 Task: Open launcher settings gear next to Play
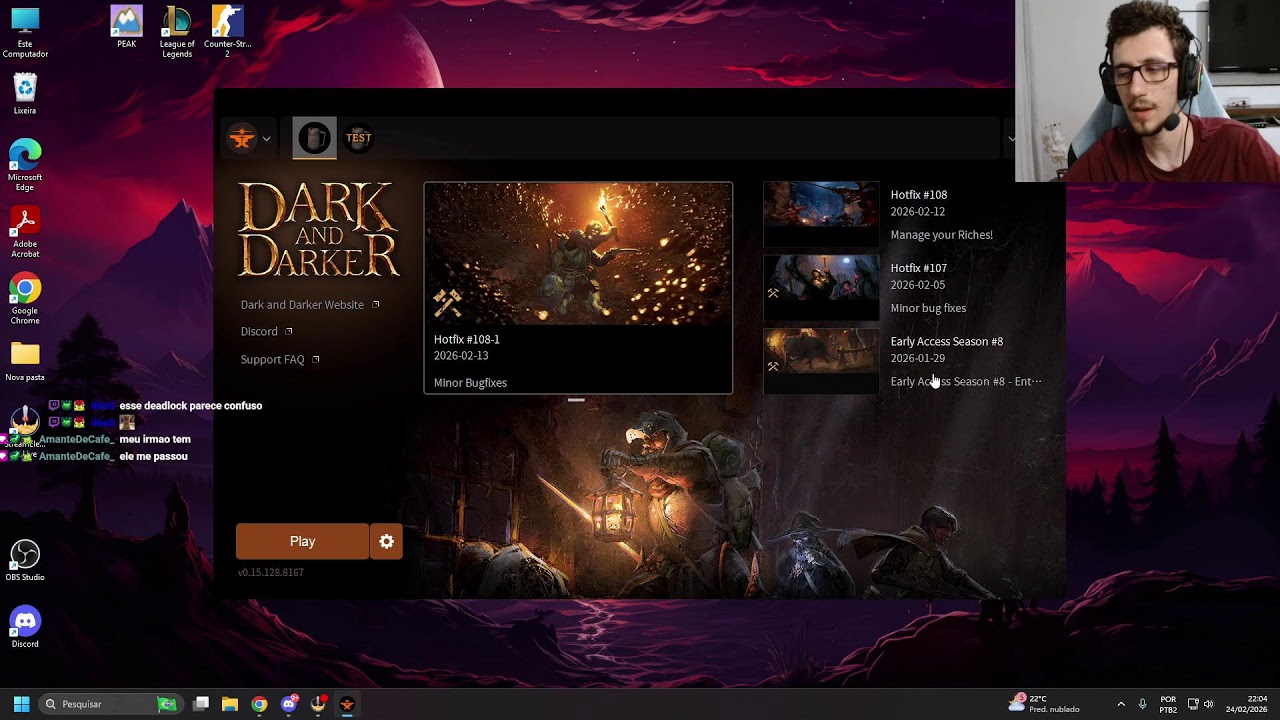pos(386,541)
